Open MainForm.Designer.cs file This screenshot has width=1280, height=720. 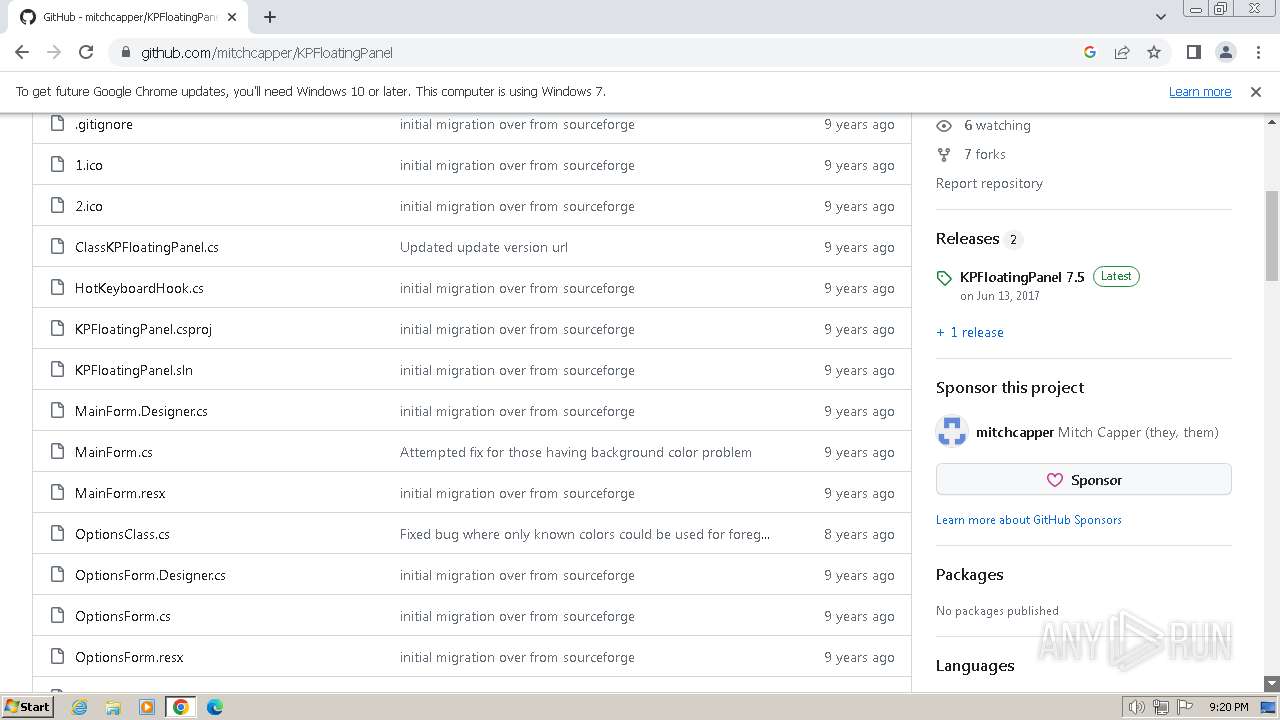141,411
